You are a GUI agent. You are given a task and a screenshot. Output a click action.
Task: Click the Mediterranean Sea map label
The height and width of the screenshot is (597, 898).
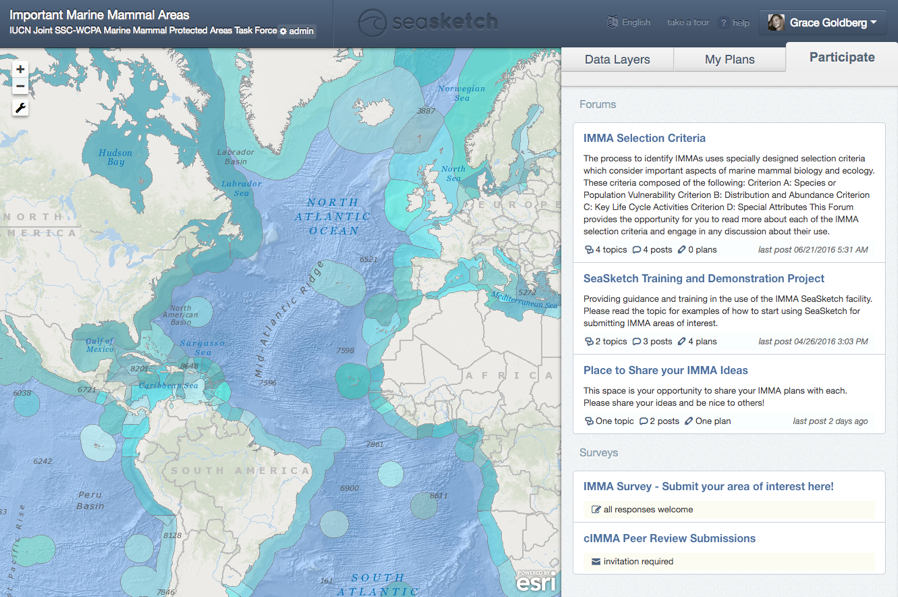[x=523, y=300]
